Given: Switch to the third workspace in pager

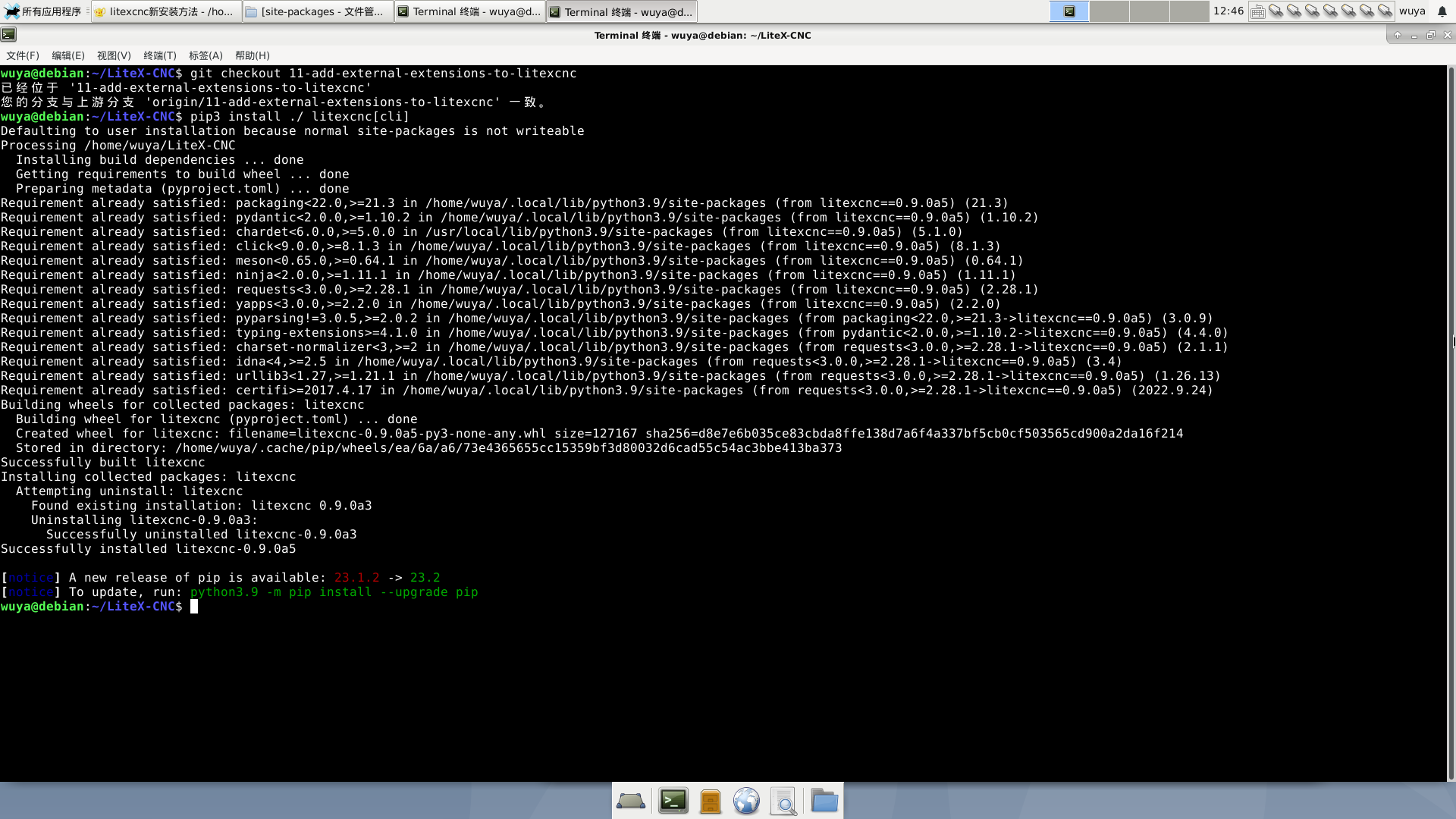Looking at the screenshot, I should [x=1150, y=11].
